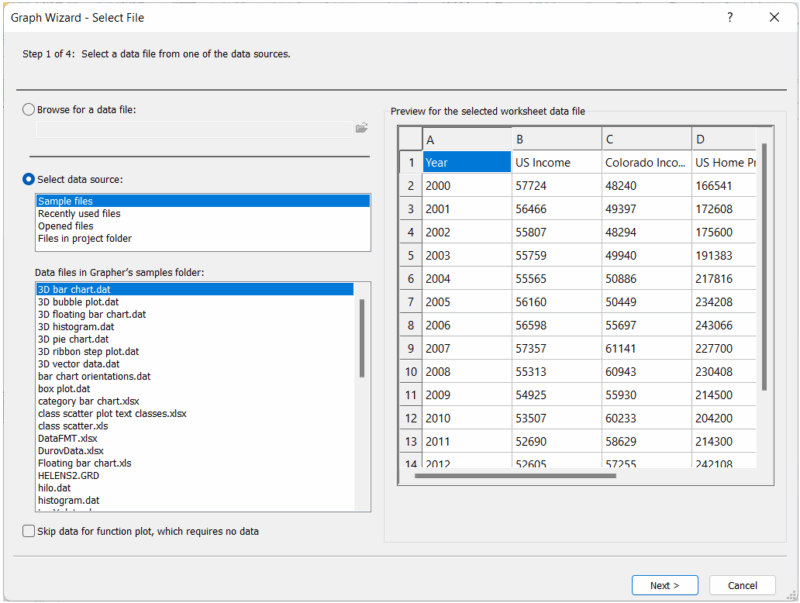
Task: Open the browse folder icon
Action: 361,128
